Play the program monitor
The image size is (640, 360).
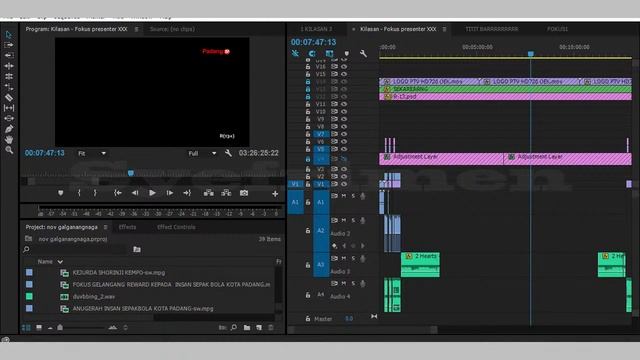tap(152, 193)
